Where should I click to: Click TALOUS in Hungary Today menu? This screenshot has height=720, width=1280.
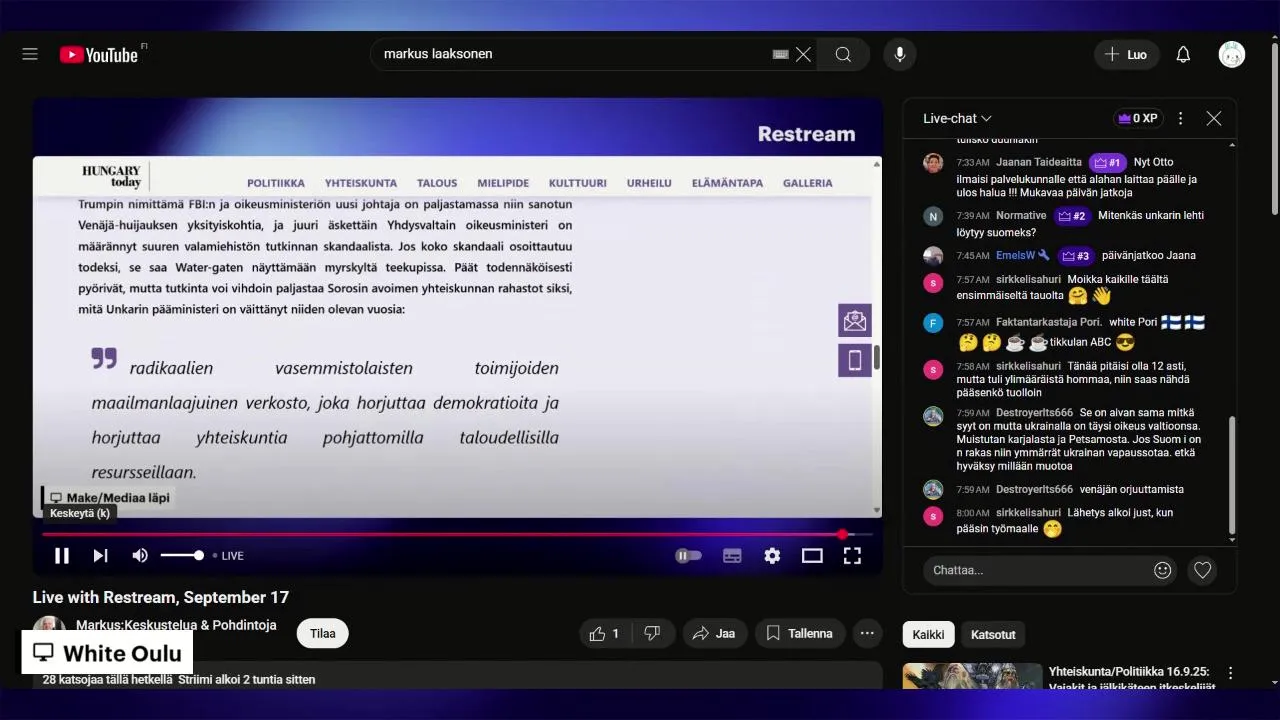click(x=437, y=183)
